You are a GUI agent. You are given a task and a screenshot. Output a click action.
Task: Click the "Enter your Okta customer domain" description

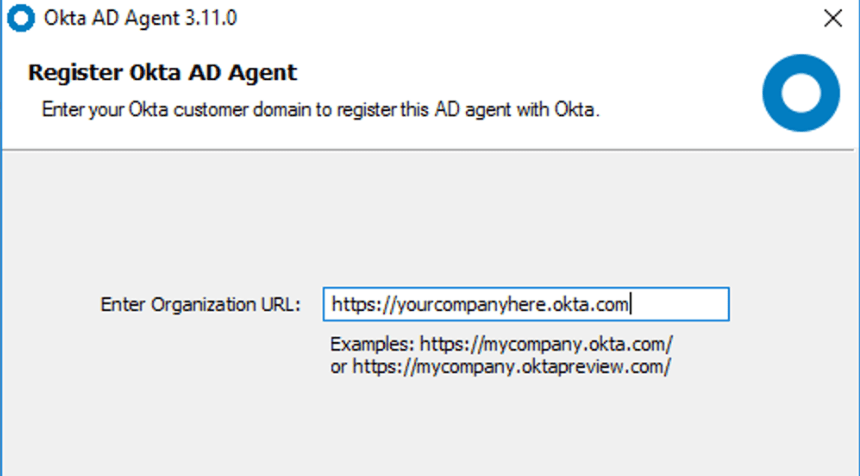[320, 109]
